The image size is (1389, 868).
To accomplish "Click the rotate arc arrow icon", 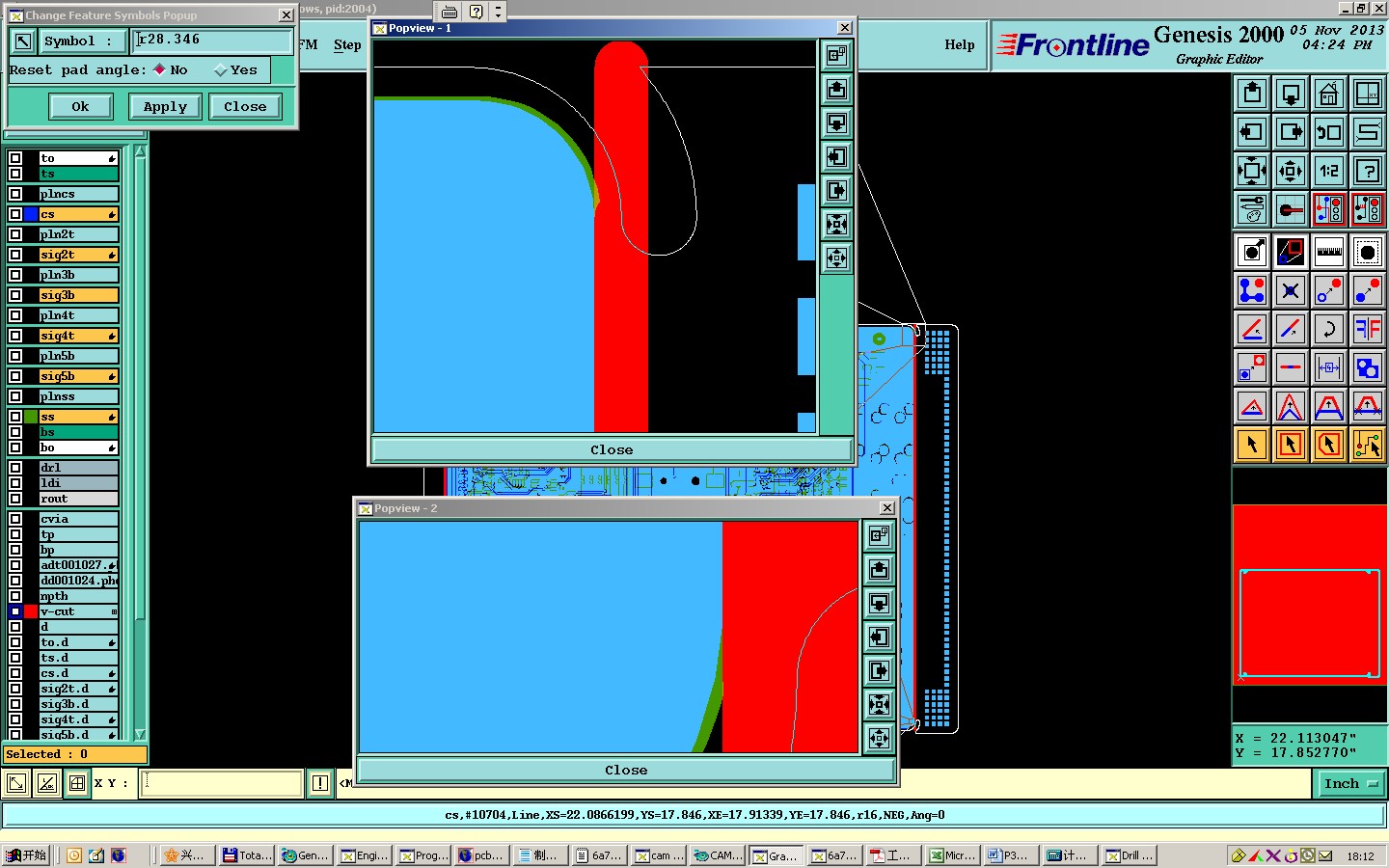I will (1329, 329).
